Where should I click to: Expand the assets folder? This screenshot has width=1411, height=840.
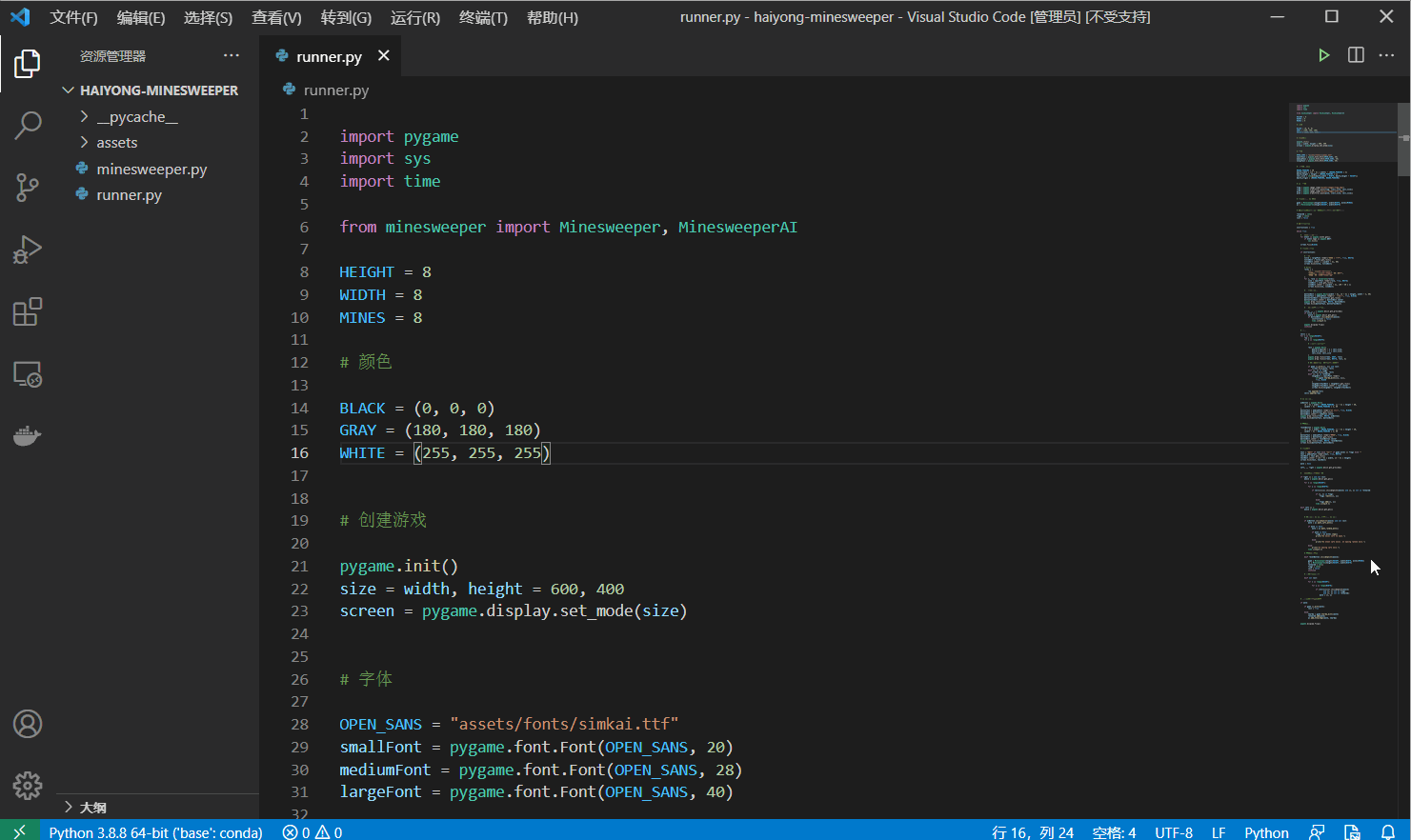116,143
